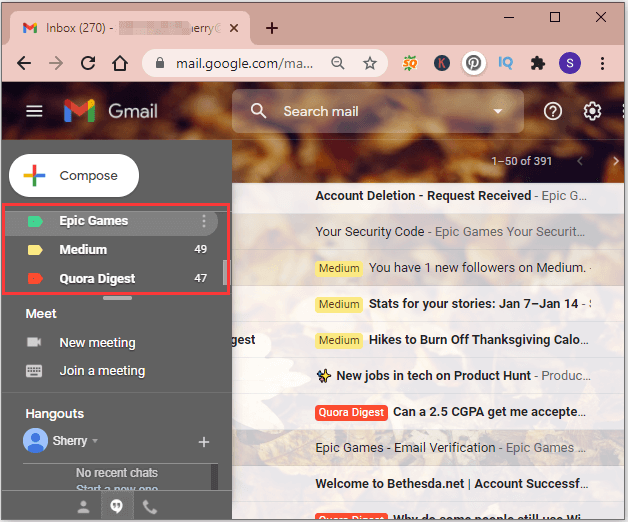The width and height of the screenshot is (628, 522).
Task: Click Medium label chip on Stats email
Action: pyautogui.click(x=339, y=304)
